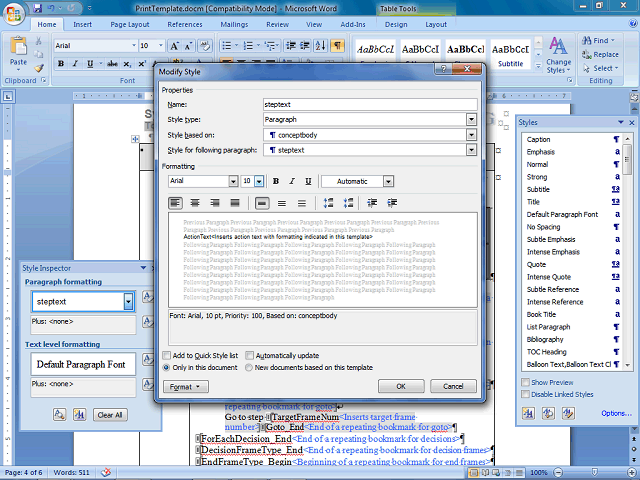Select Caption style in Styles pane
640x480 pixels.
[572, 140]
